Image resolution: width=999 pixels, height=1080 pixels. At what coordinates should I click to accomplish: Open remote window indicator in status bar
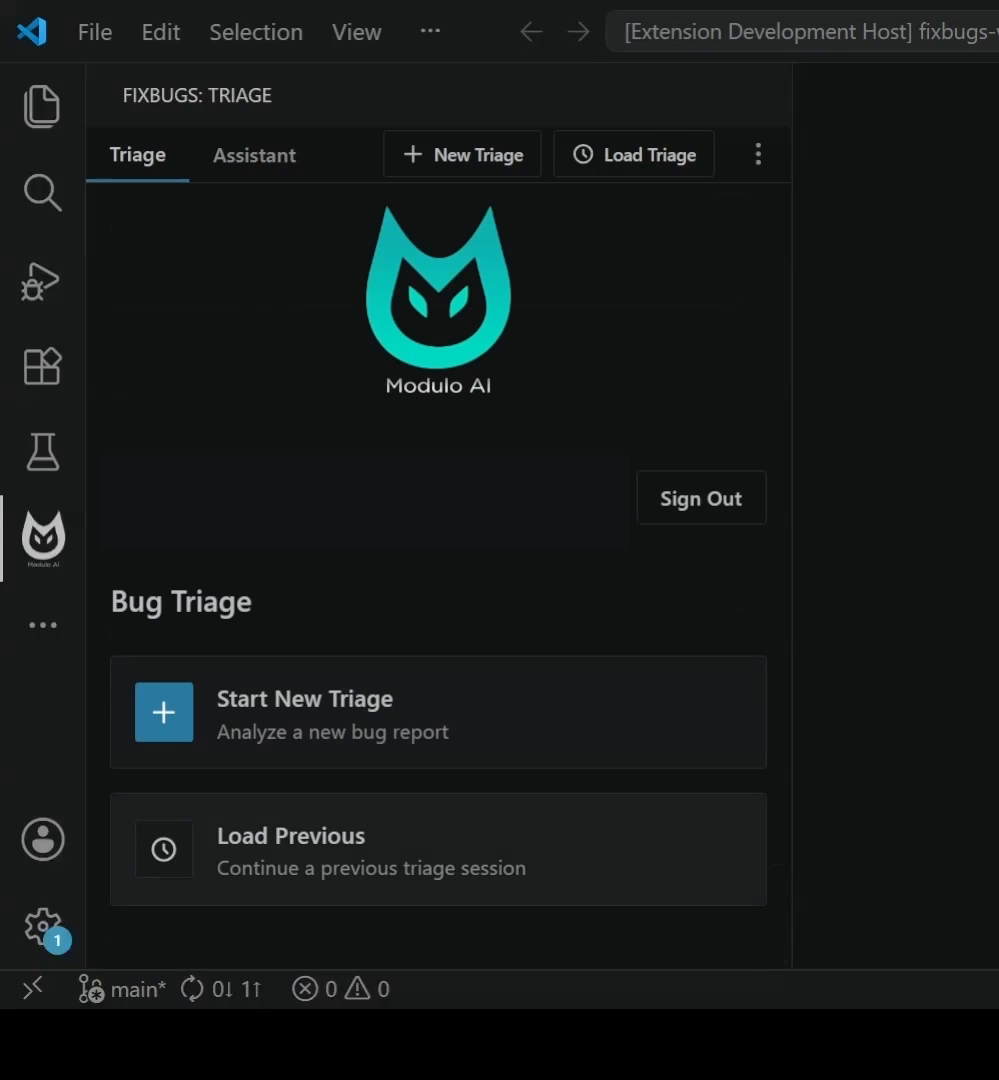tap(32, 989)
